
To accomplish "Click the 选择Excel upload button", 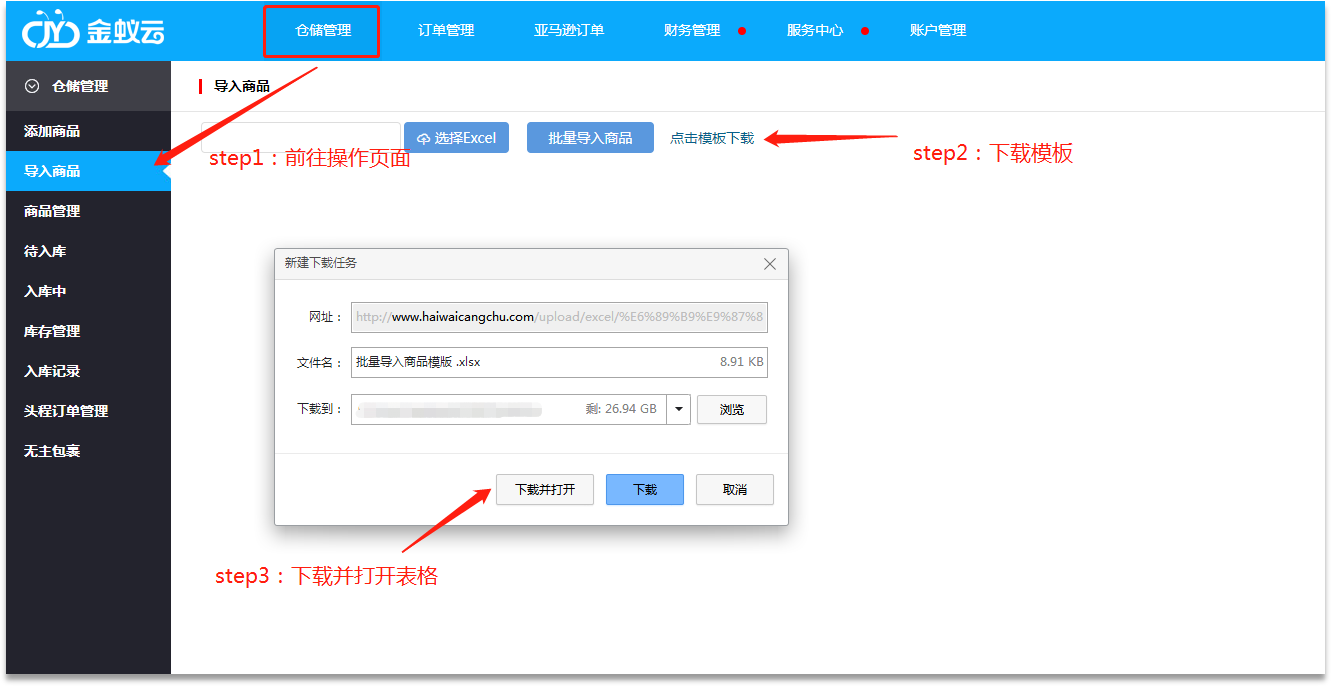I will click(456, 138).
